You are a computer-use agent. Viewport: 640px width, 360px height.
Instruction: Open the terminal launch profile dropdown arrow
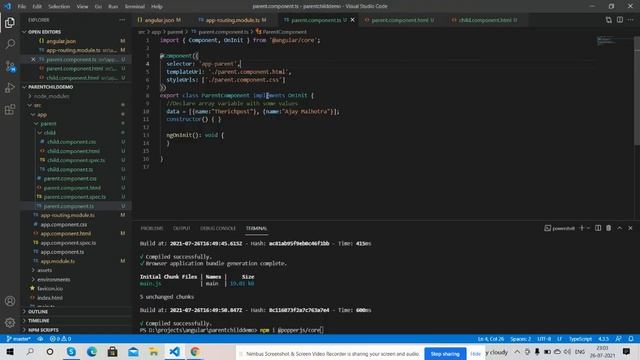click(588, 228)
